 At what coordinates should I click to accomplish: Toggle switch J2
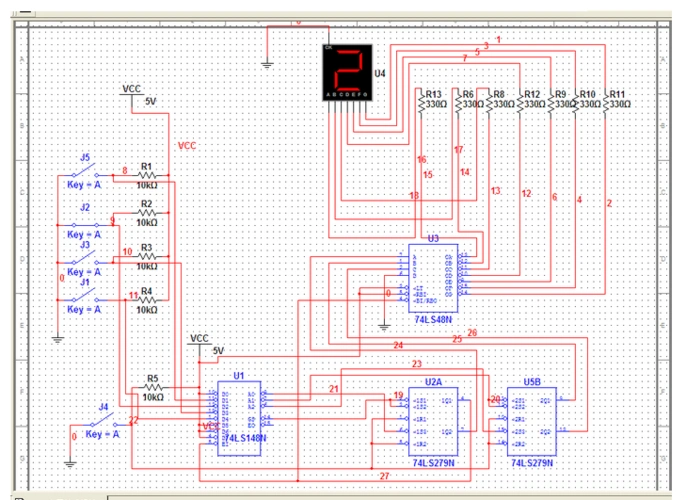tap(86, 220)
